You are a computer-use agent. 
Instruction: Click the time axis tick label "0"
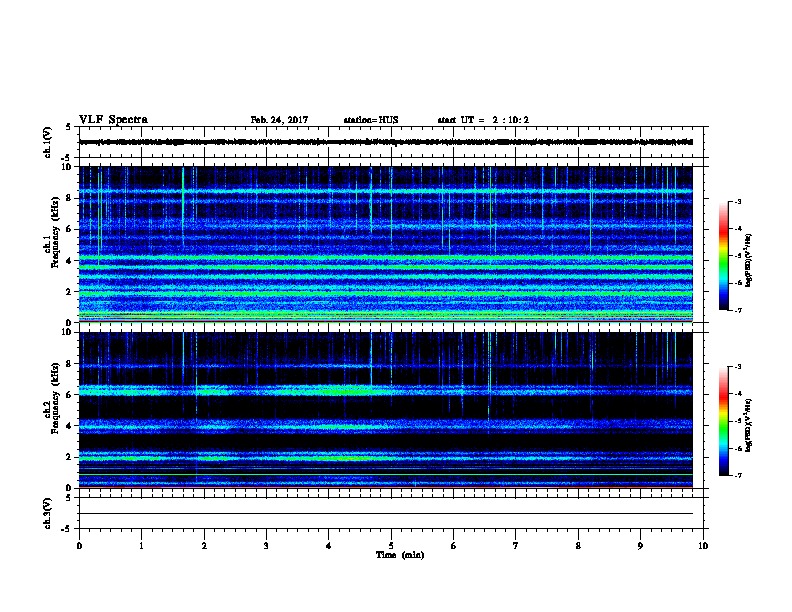tap(79, 546)
